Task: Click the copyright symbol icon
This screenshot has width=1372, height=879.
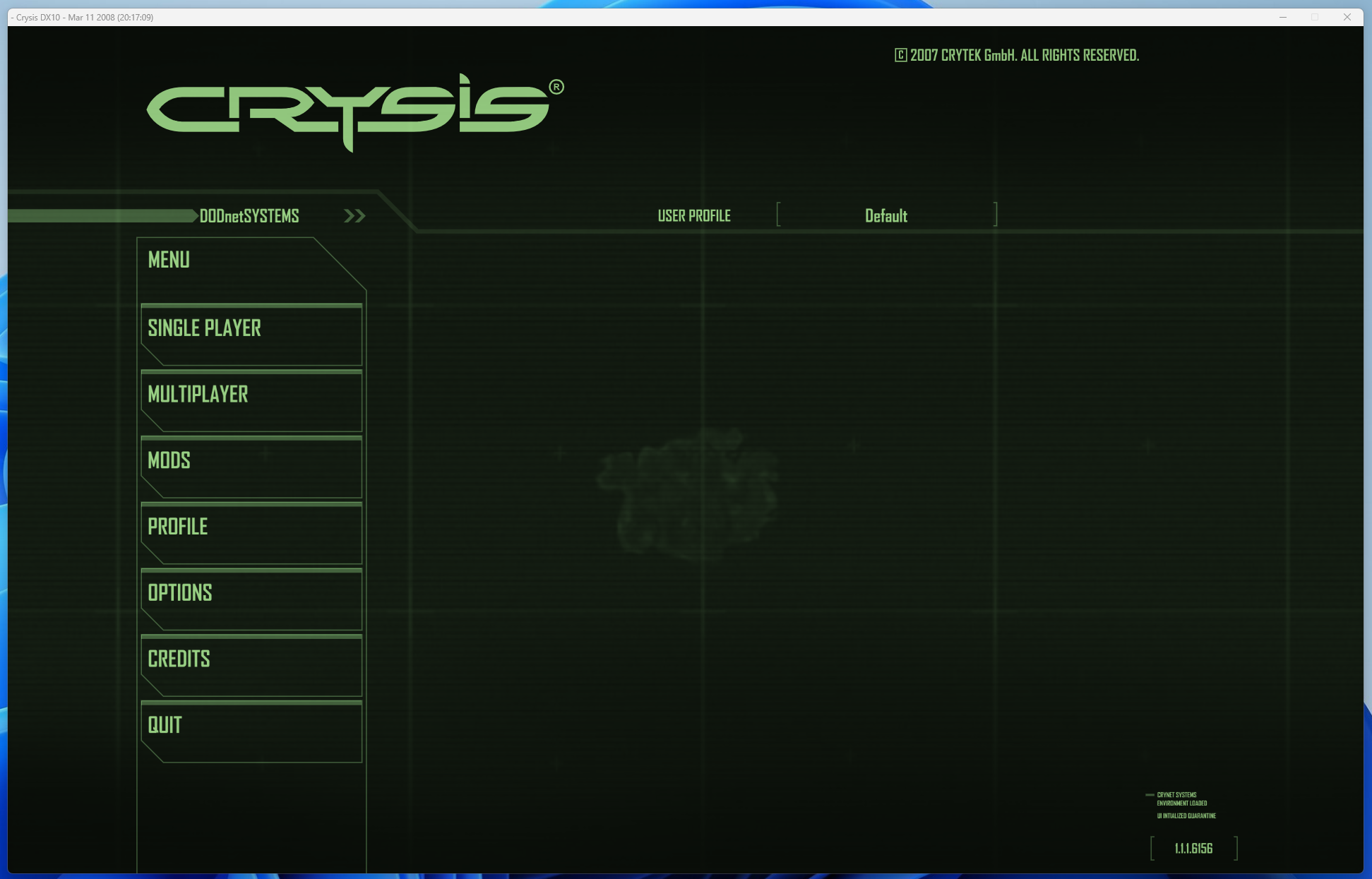Action: 900,55
